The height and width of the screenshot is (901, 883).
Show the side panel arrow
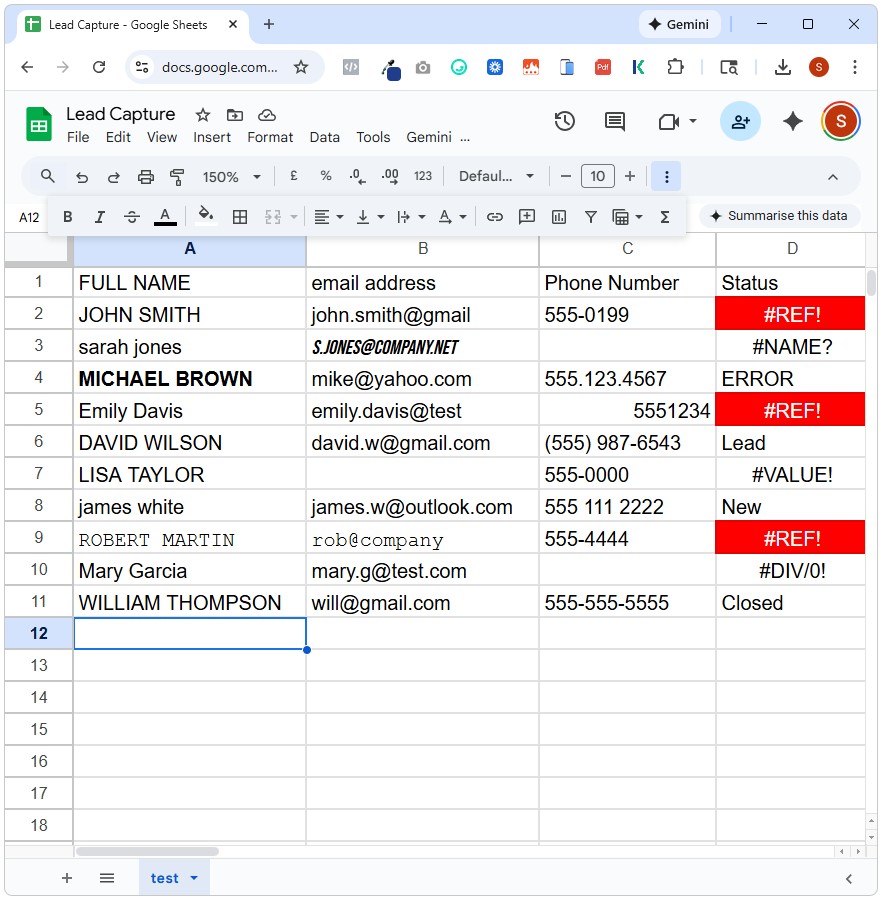[849, 879]
